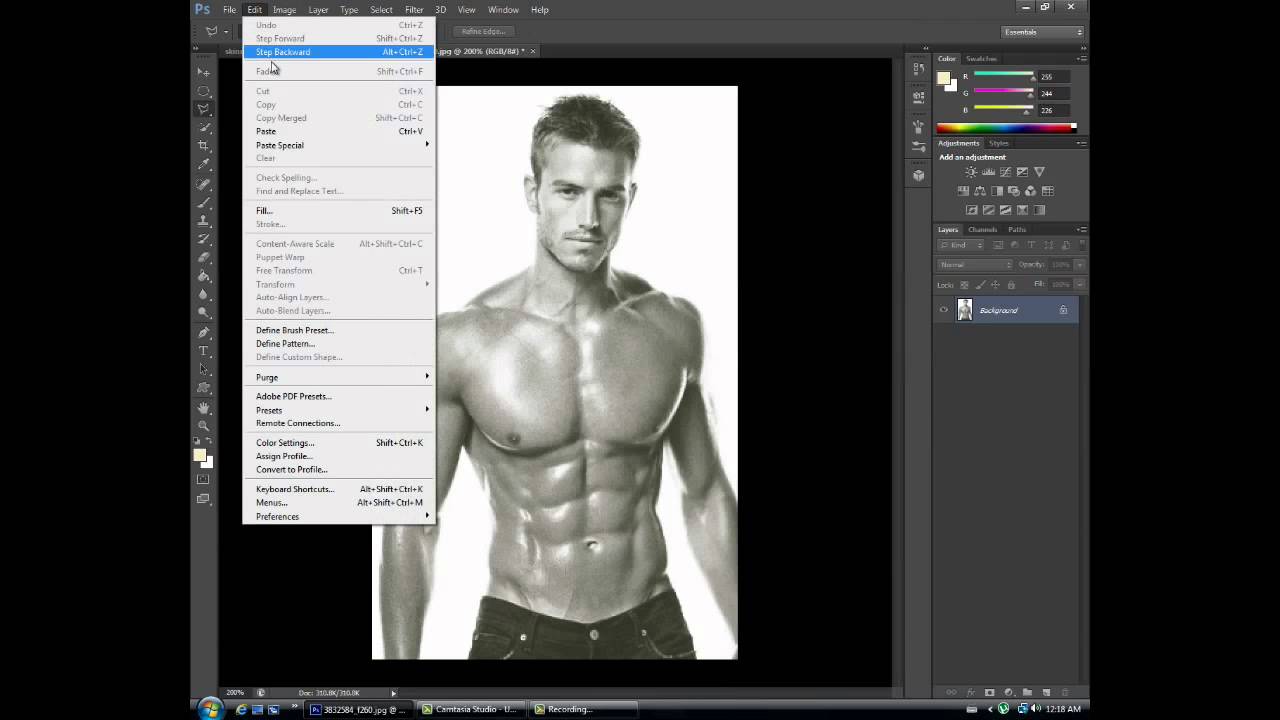The height and width of the screenshot is (720, 1280).
Task: Add a Levels adjustment
Action: coord(988,172)
